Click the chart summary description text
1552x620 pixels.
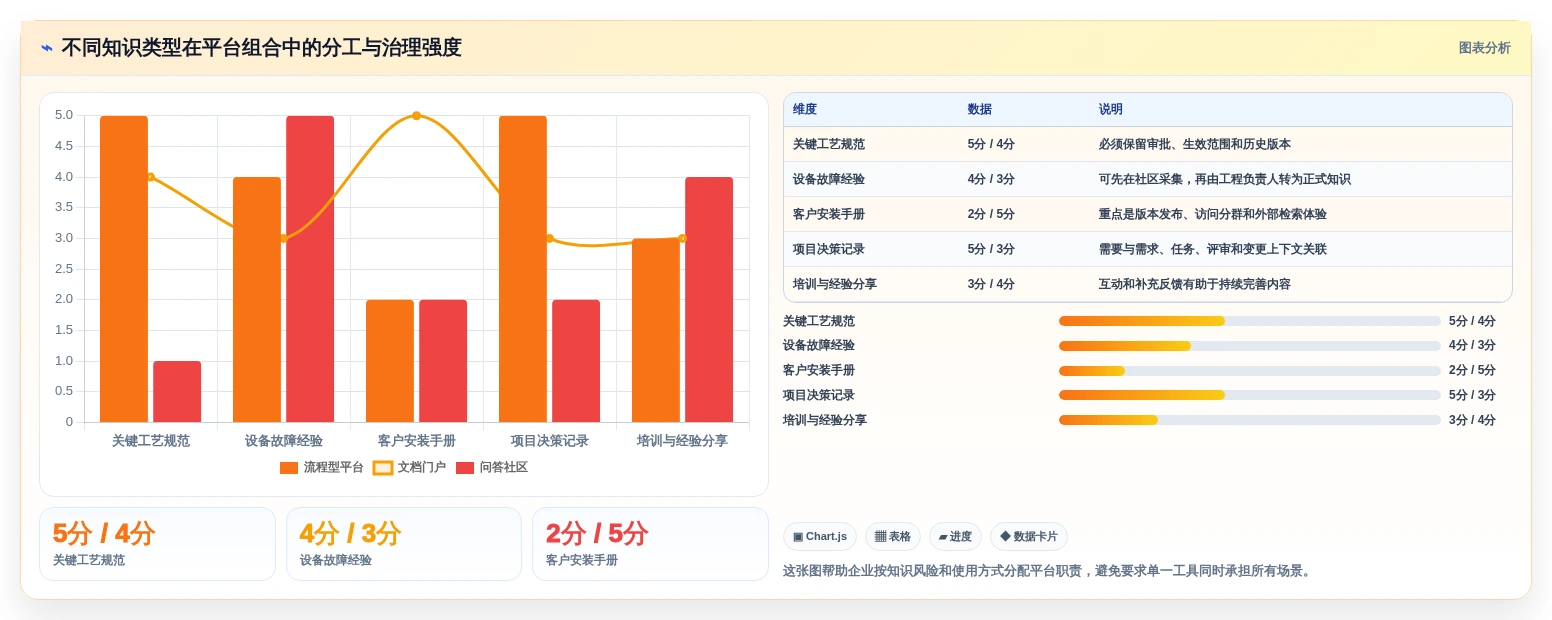pos(1048,571)
